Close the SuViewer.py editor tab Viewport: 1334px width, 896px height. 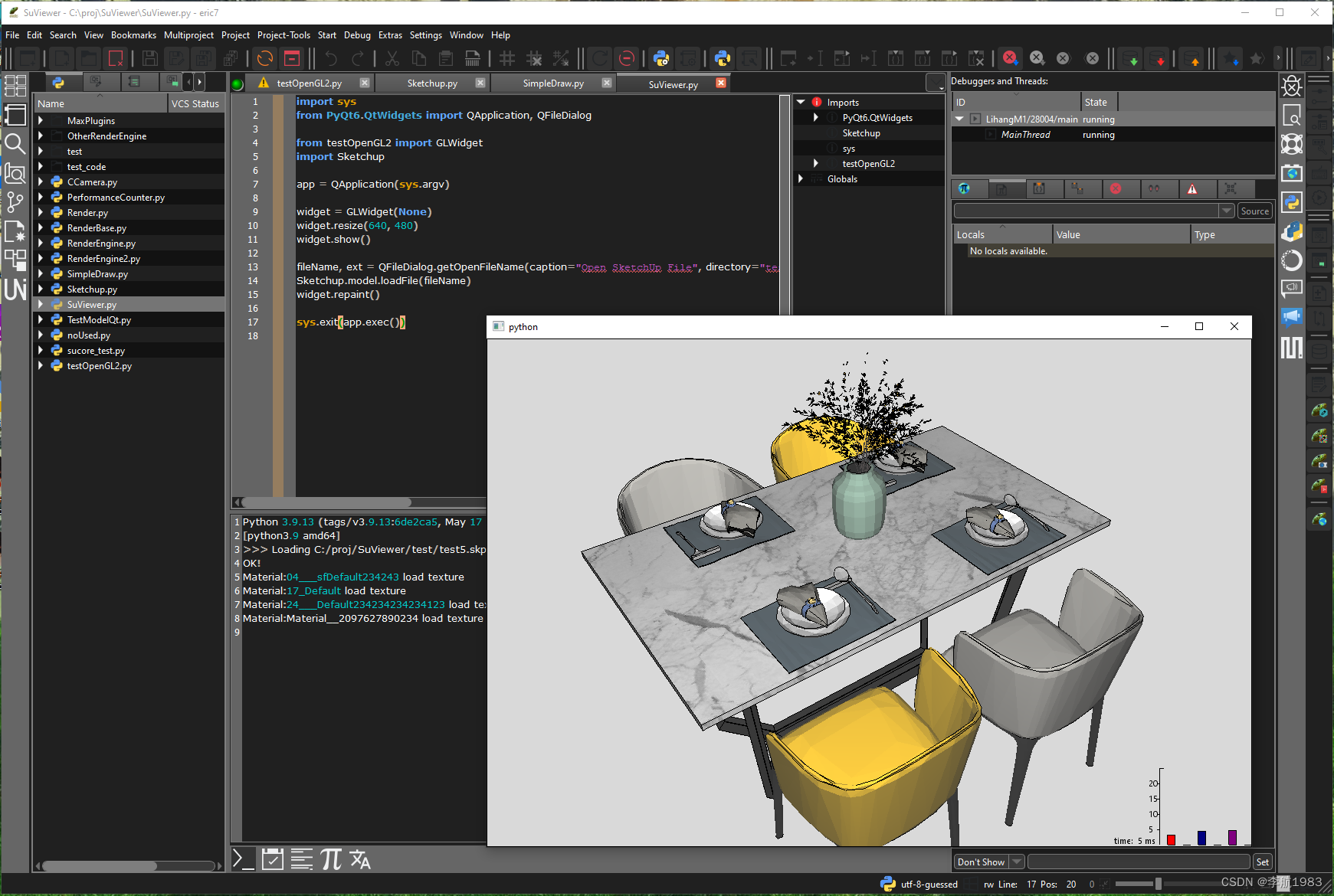tap(721, 83)
